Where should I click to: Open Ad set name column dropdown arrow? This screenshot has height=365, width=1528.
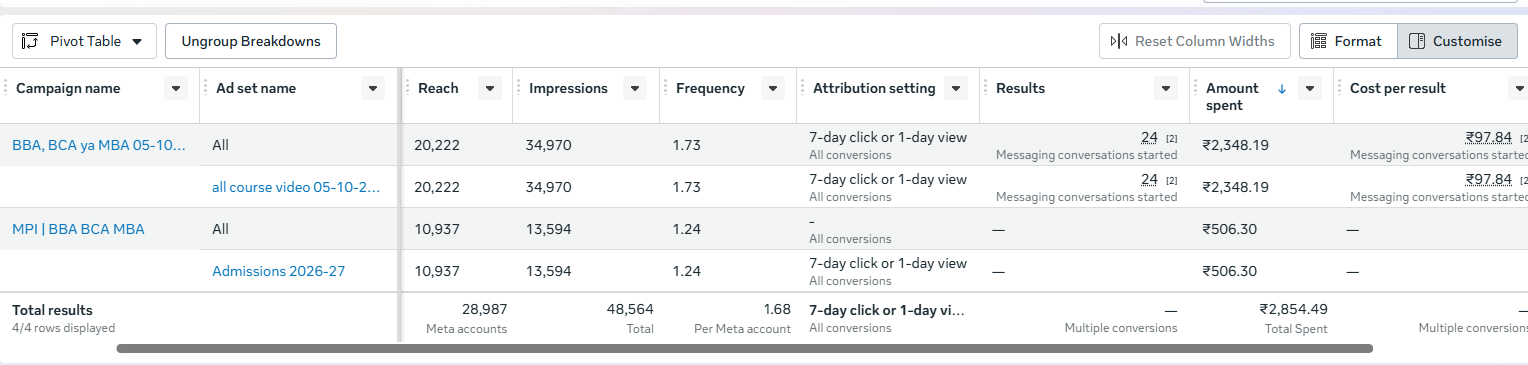click(x=373, y=89)
